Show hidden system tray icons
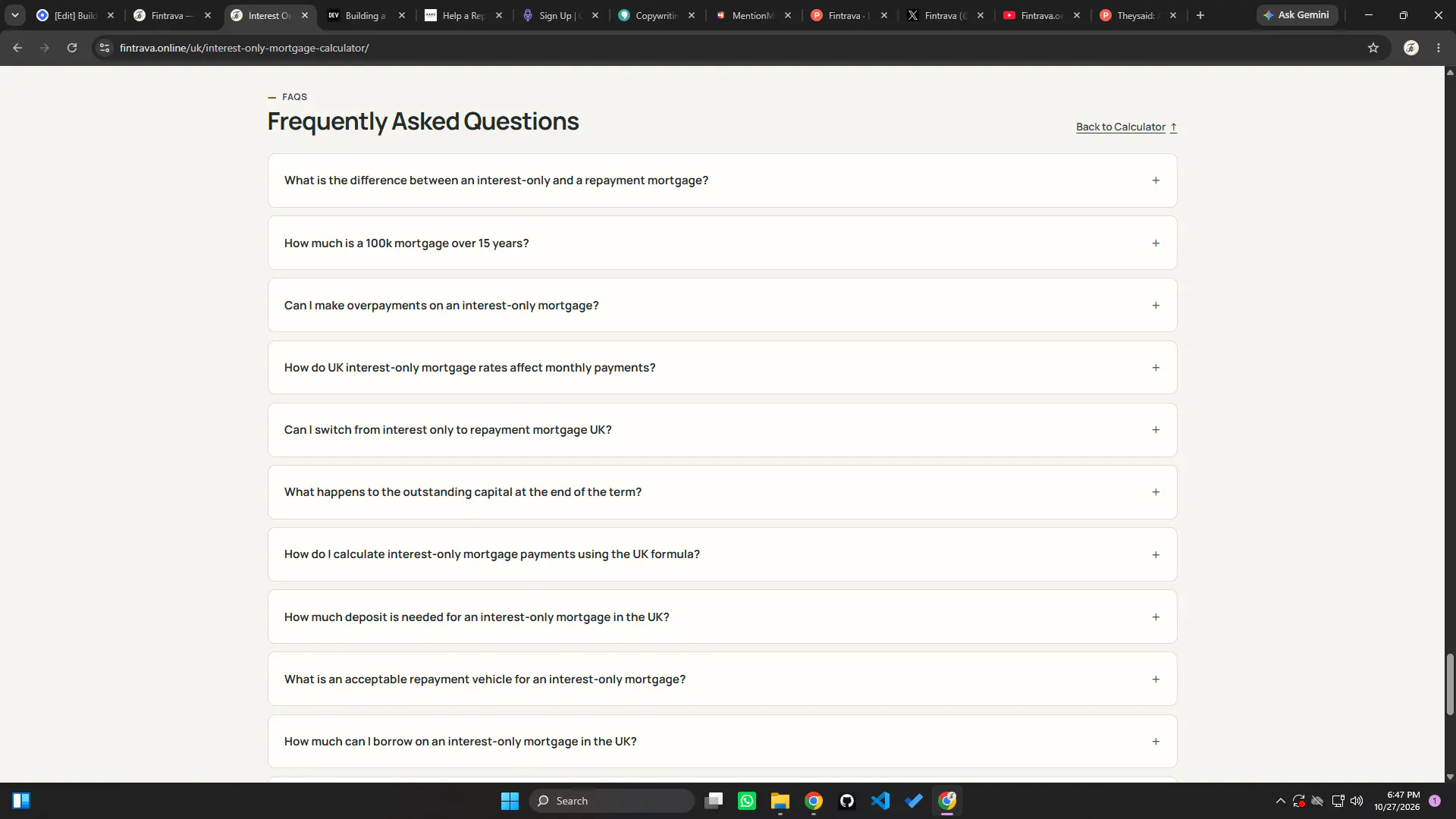 pos(1281,801)
